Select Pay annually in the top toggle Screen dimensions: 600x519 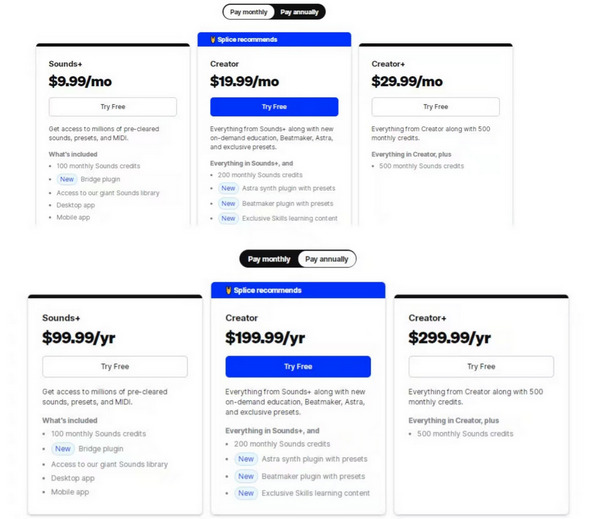[x=299, y=12]
